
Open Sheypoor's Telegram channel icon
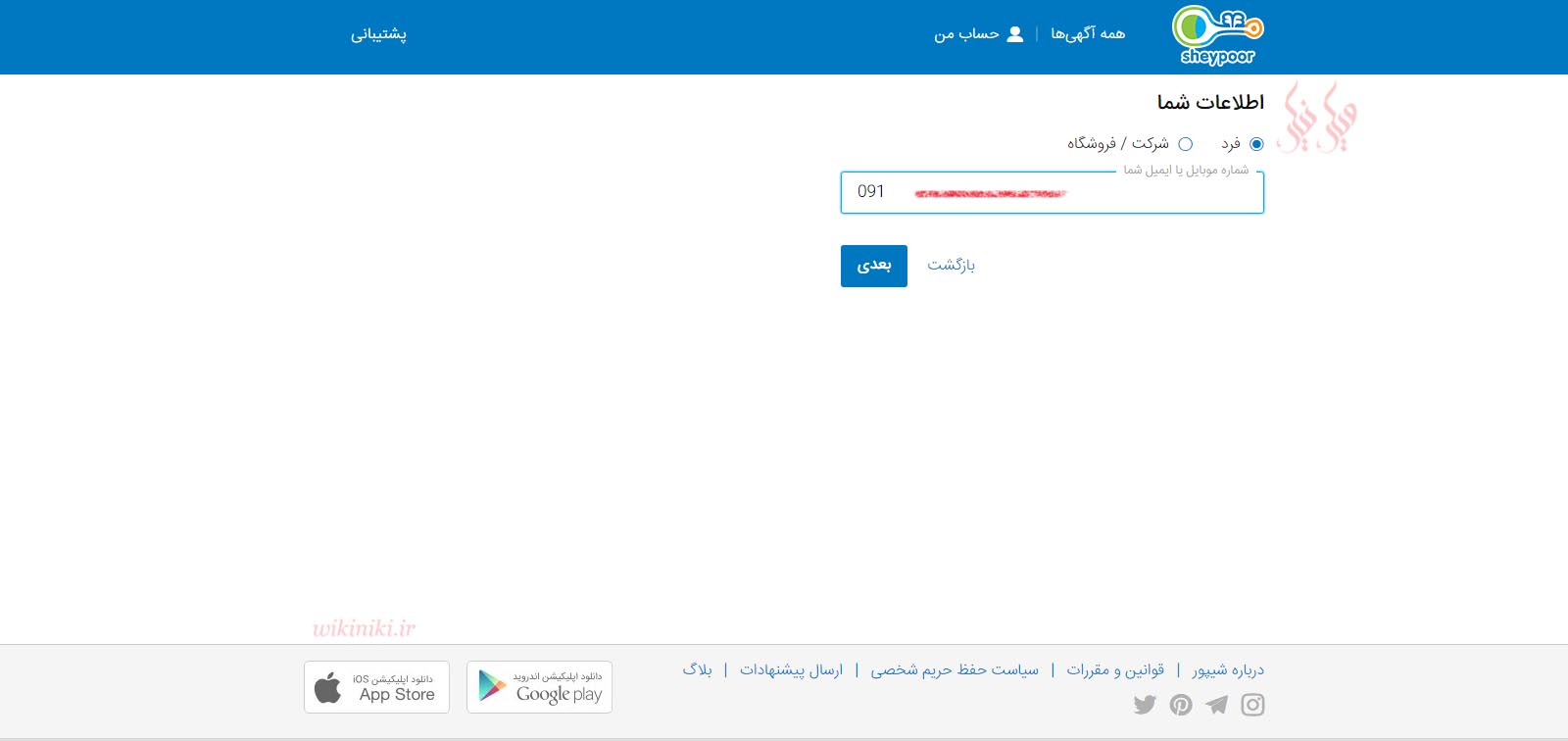(x=1216, y=705)
